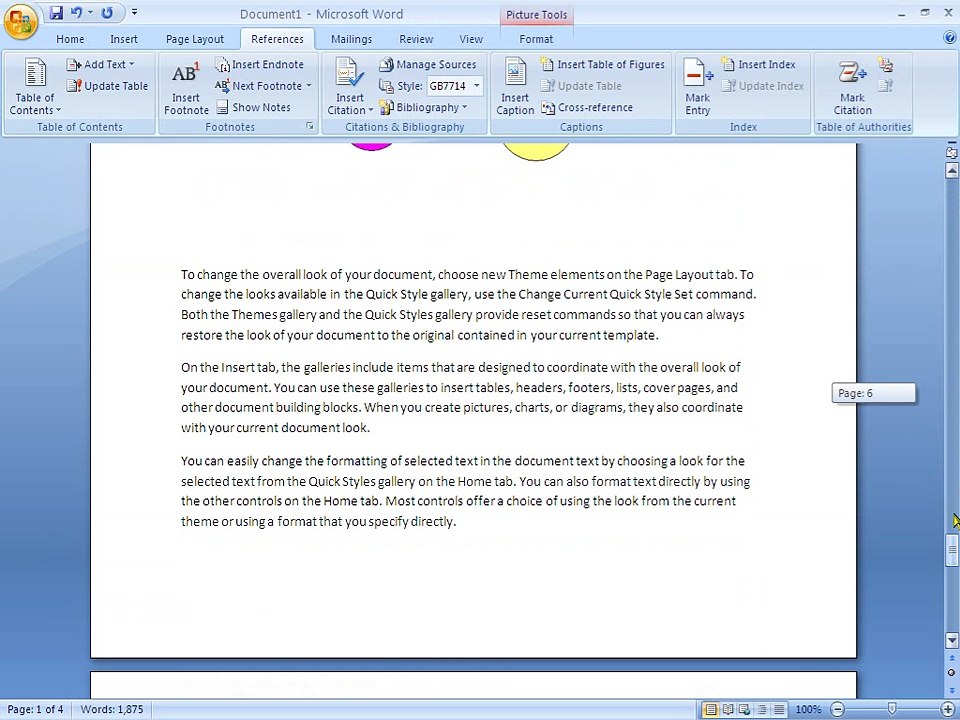
Task: Click the Next Footnote button
Action: (258, 86)
